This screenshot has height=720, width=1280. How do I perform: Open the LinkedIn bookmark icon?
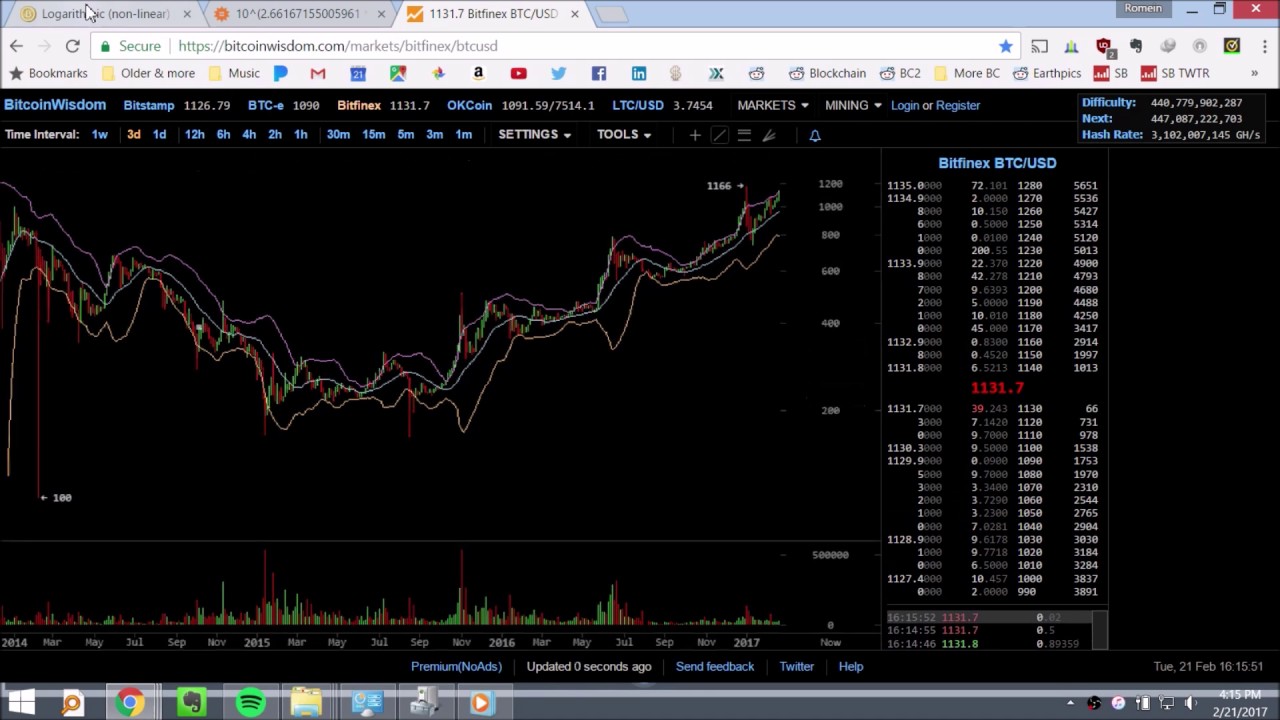click(x=638, y=73)
